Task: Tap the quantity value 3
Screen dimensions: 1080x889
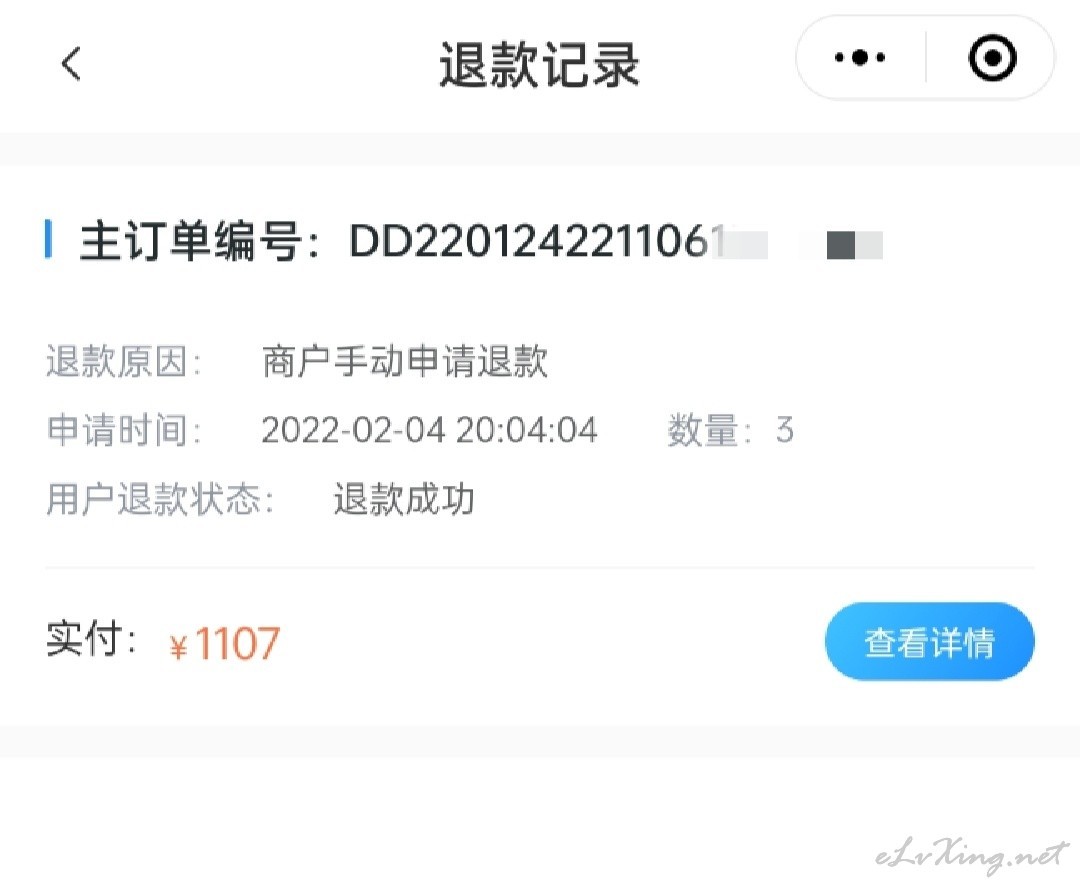Action: [785, 430]
